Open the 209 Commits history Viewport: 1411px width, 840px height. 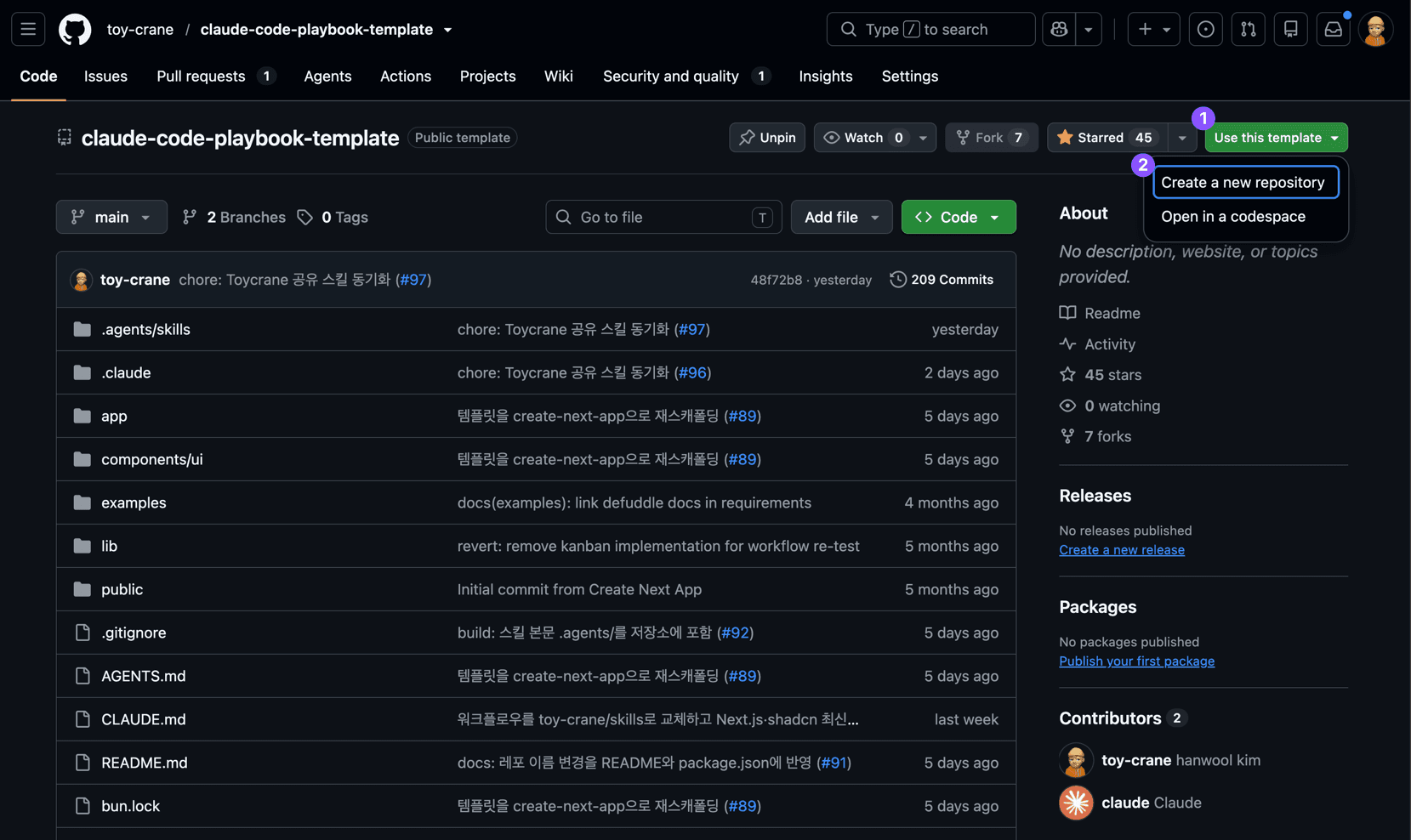coord(942,280)
